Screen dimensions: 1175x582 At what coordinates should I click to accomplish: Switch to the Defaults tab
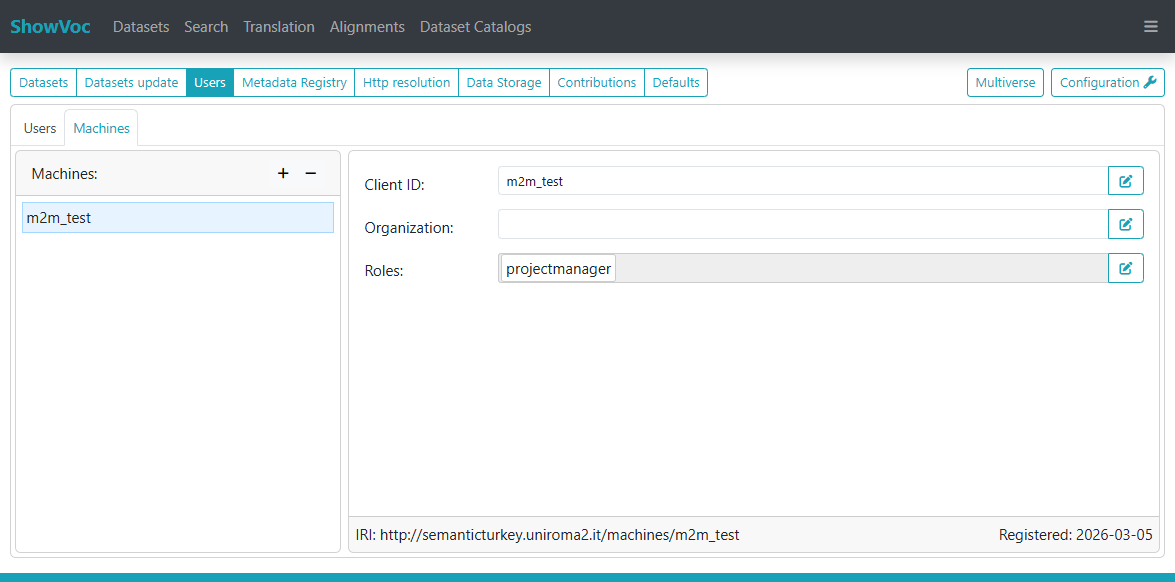676,82
